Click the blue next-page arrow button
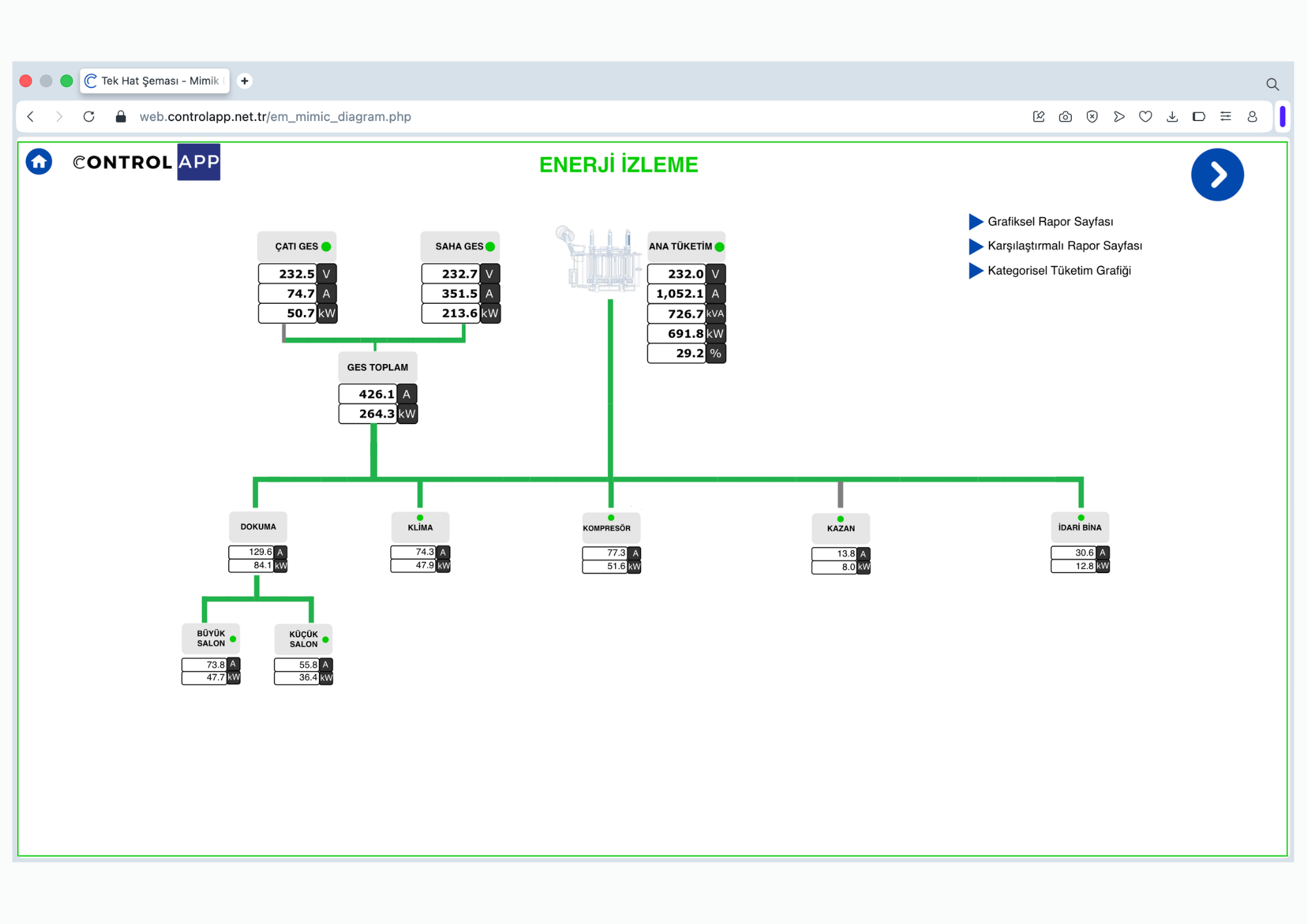Viewport: 1307px width, 924px height. (x=1217, y=174)
